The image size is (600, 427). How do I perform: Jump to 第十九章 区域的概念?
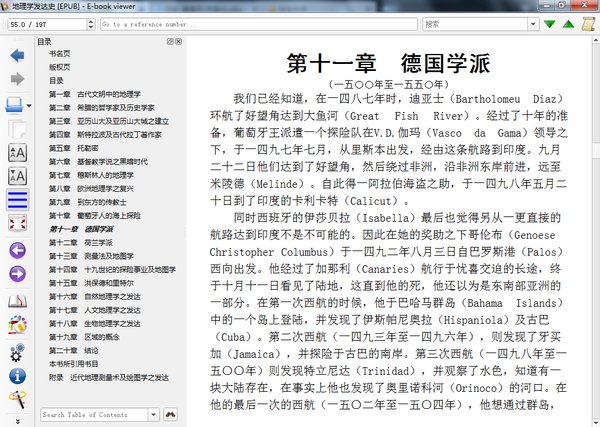(x=84, y=337)
